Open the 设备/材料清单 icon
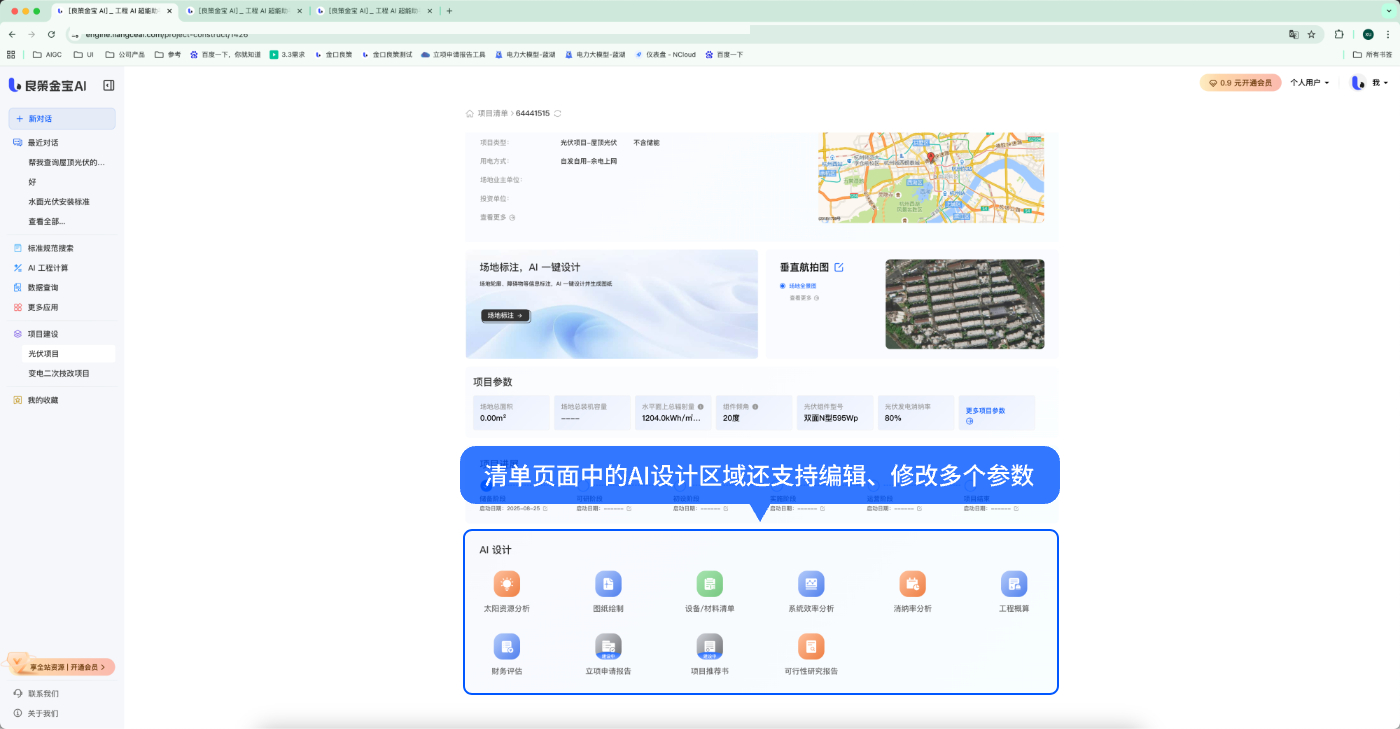1400x729 pixels. click(710, 584)
